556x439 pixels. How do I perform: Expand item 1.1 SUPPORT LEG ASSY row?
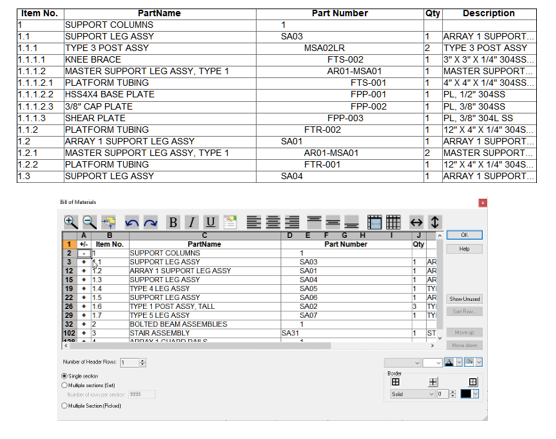pyautogui.click(x=84, y=262)
